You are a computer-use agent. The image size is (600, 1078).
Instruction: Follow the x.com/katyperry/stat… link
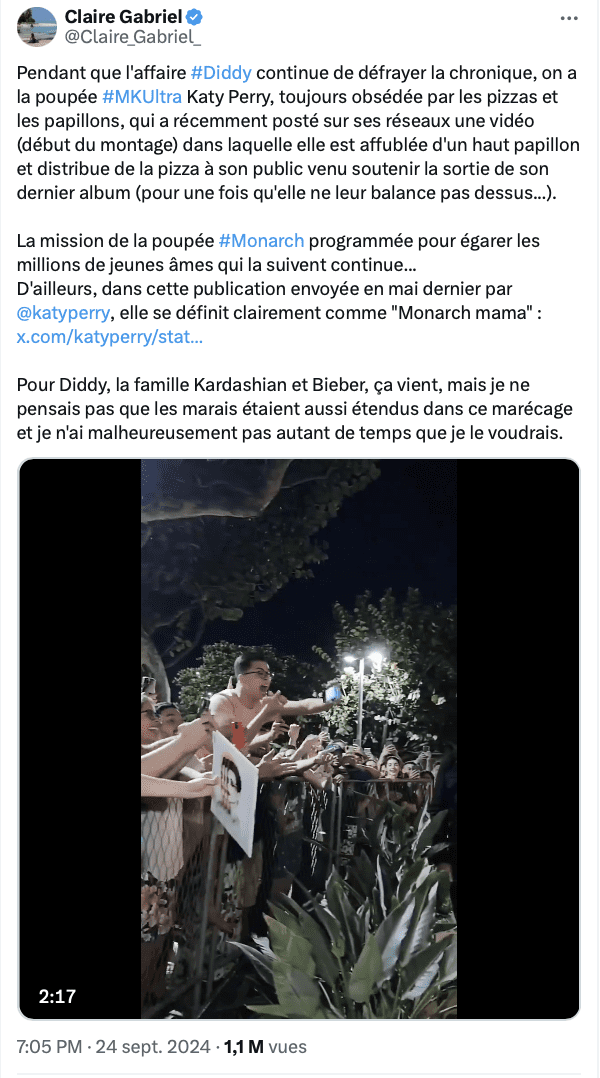[x=110, y=338]
